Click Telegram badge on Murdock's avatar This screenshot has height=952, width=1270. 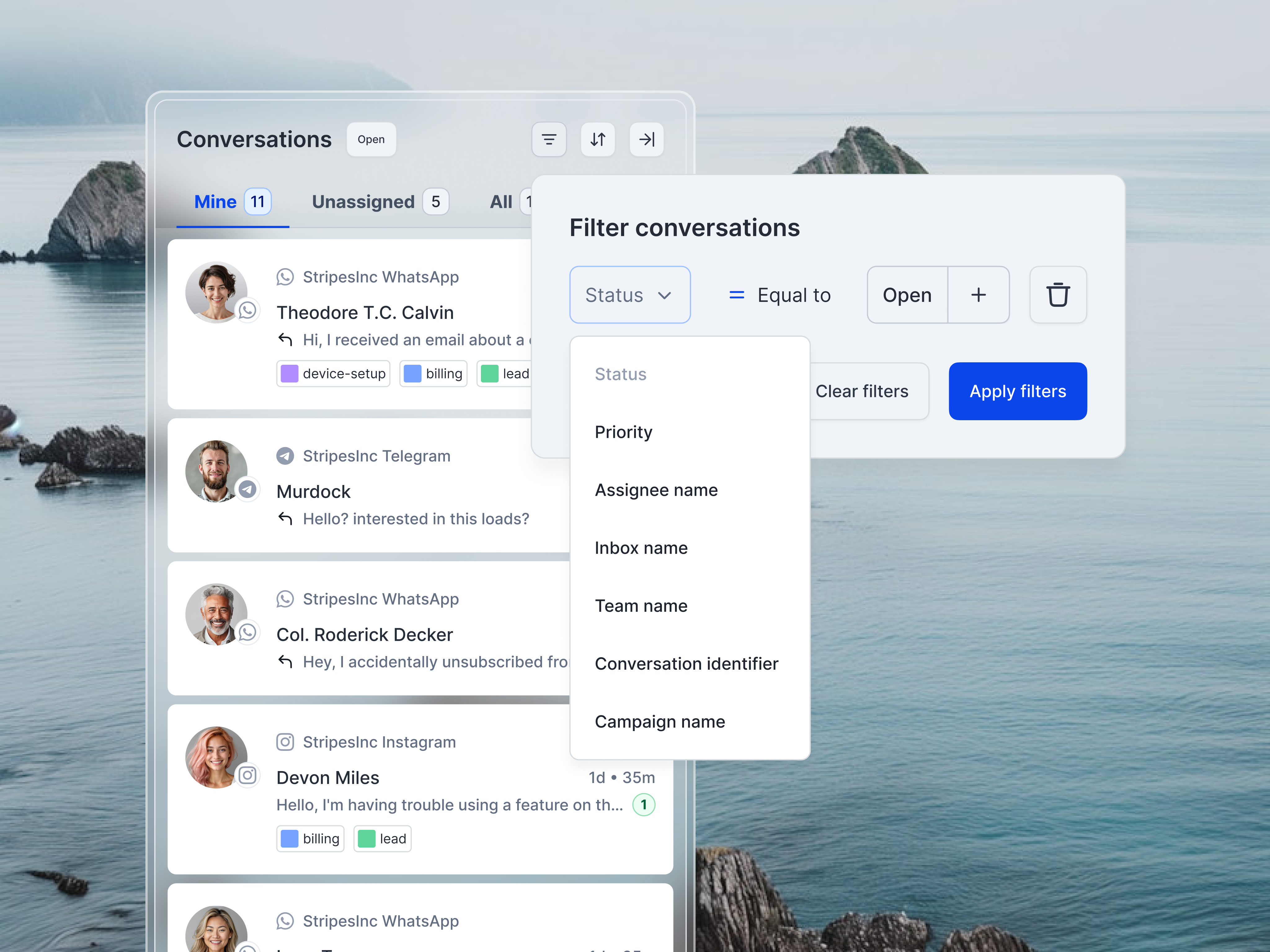[x=247, y=490]
